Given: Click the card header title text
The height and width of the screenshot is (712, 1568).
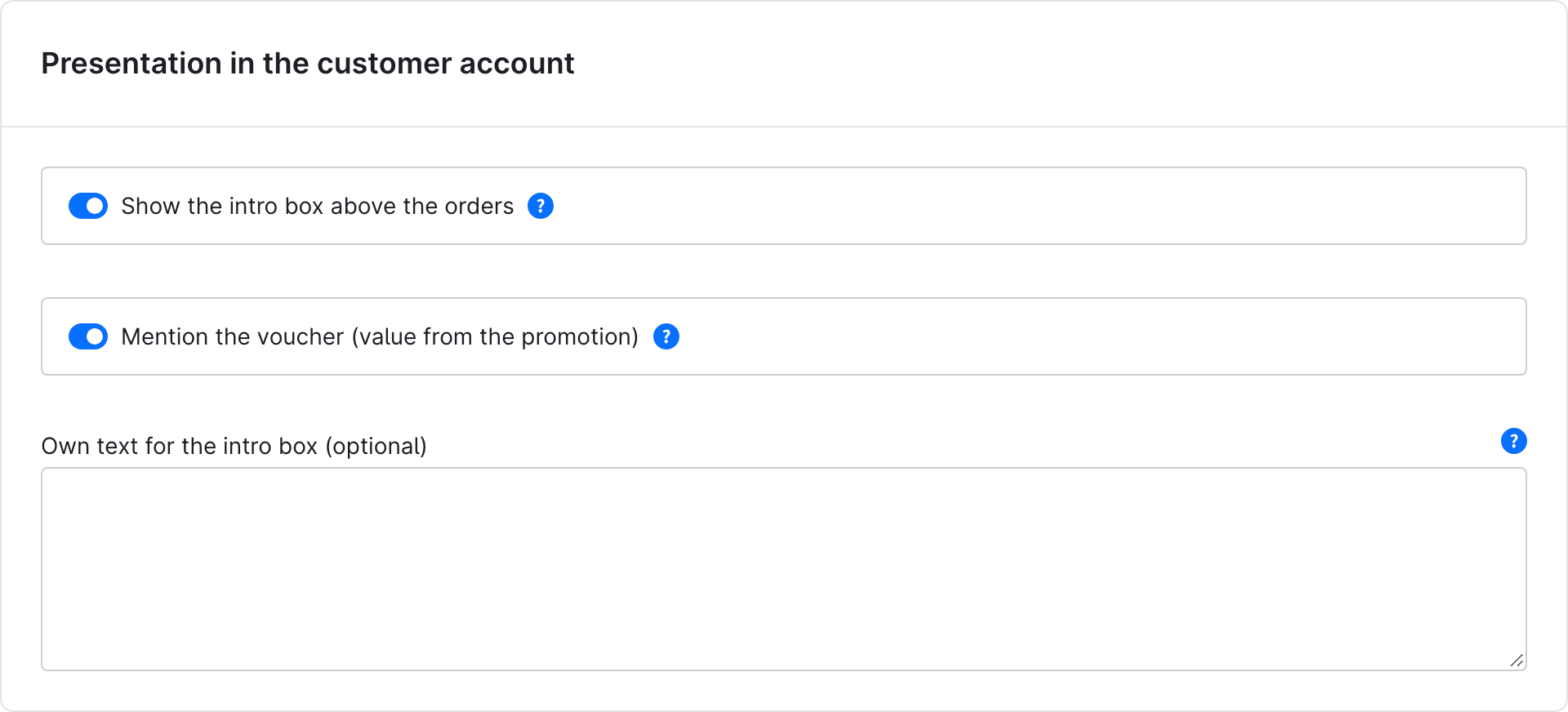Looking at the screenshot, I should (308, 64).
